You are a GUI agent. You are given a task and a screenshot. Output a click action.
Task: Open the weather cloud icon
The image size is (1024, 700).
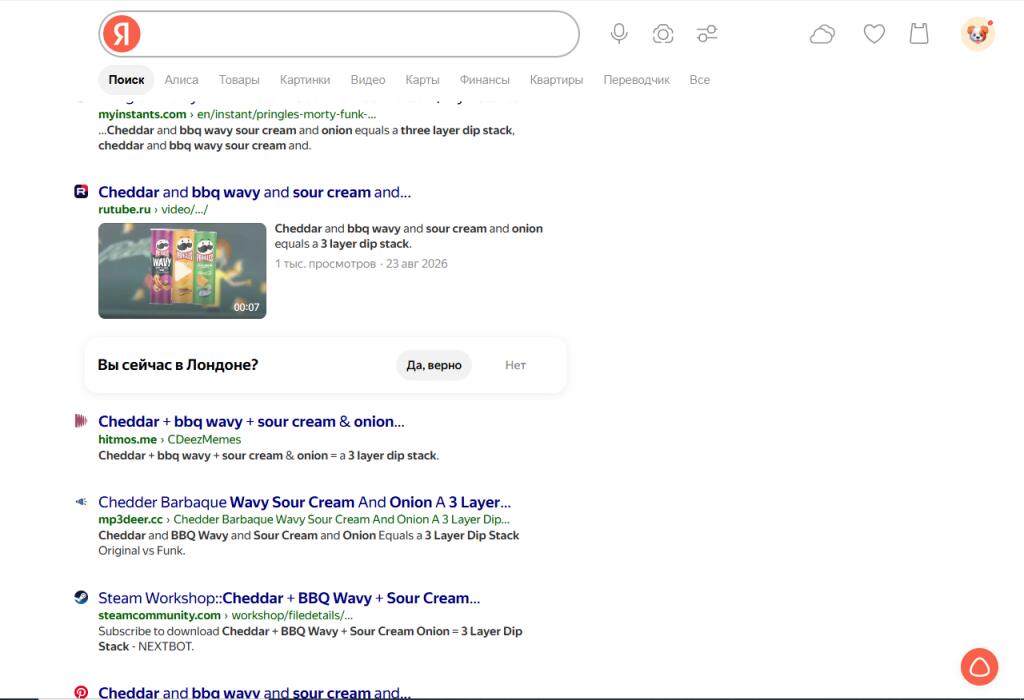pos(822,34)
